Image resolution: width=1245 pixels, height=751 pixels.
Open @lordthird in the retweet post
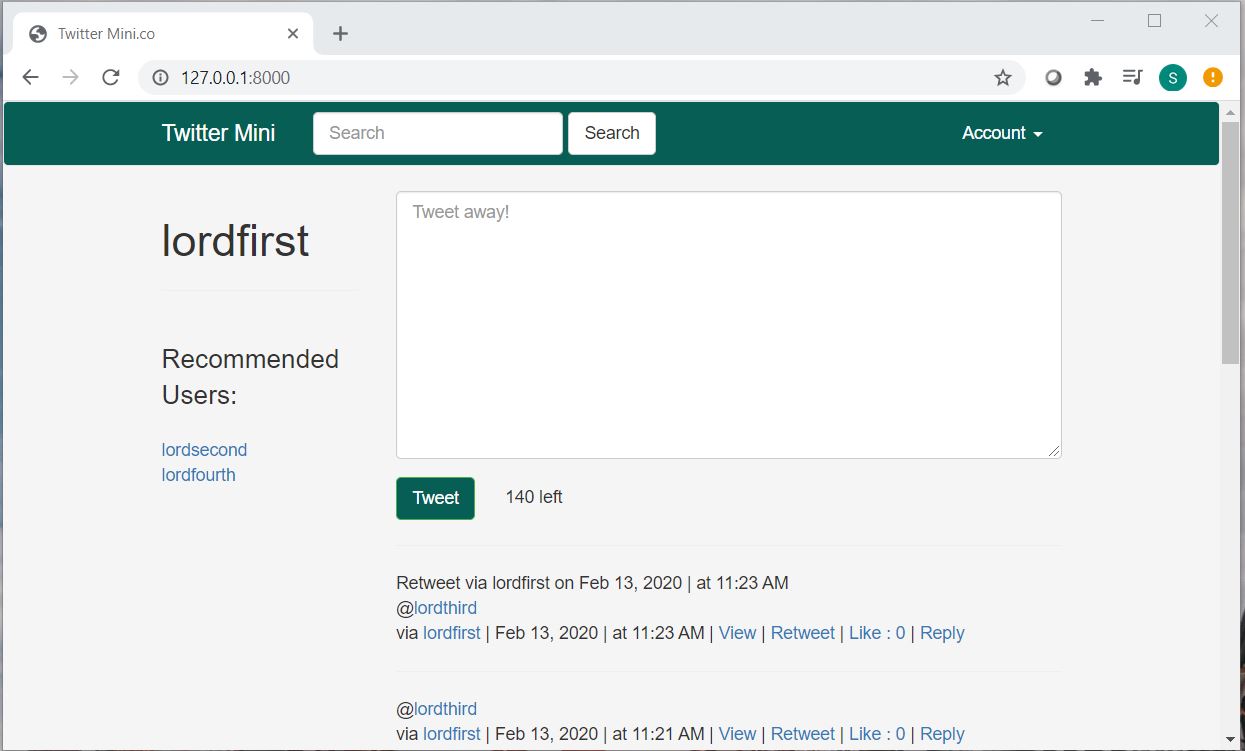coord(445,608)
